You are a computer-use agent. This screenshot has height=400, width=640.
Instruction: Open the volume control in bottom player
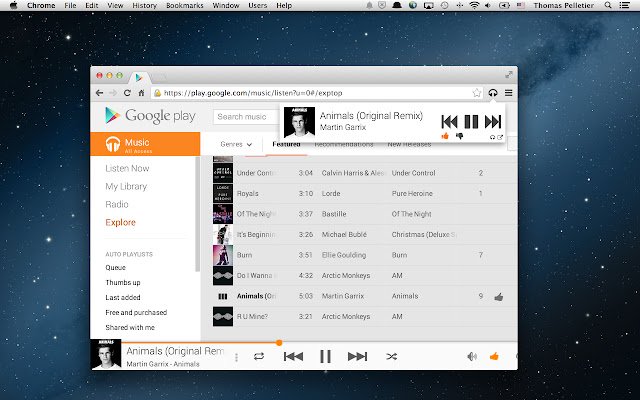pos(472,356)
